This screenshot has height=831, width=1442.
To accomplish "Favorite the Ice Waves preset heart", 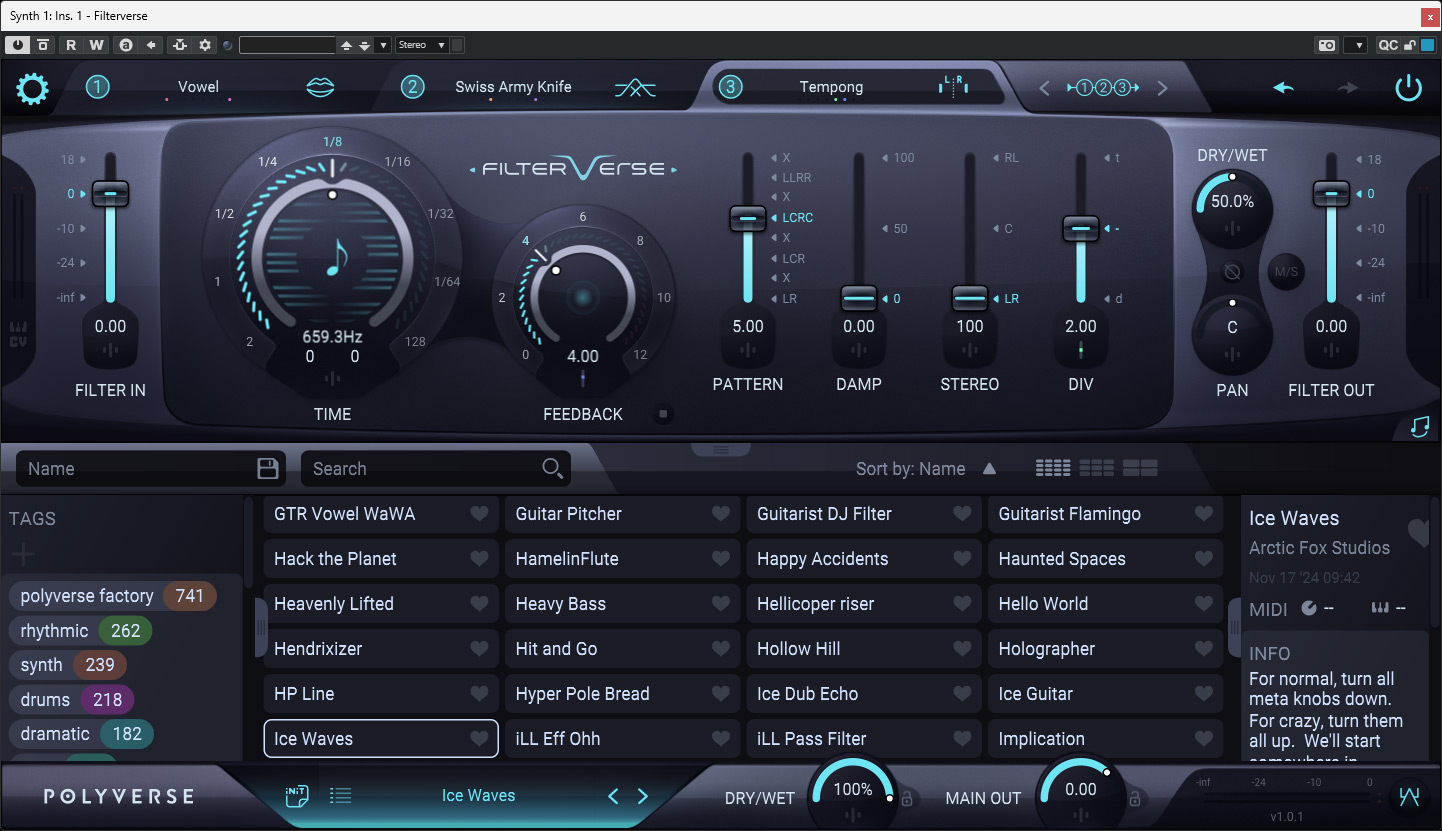I will click(x=479, y=739).
